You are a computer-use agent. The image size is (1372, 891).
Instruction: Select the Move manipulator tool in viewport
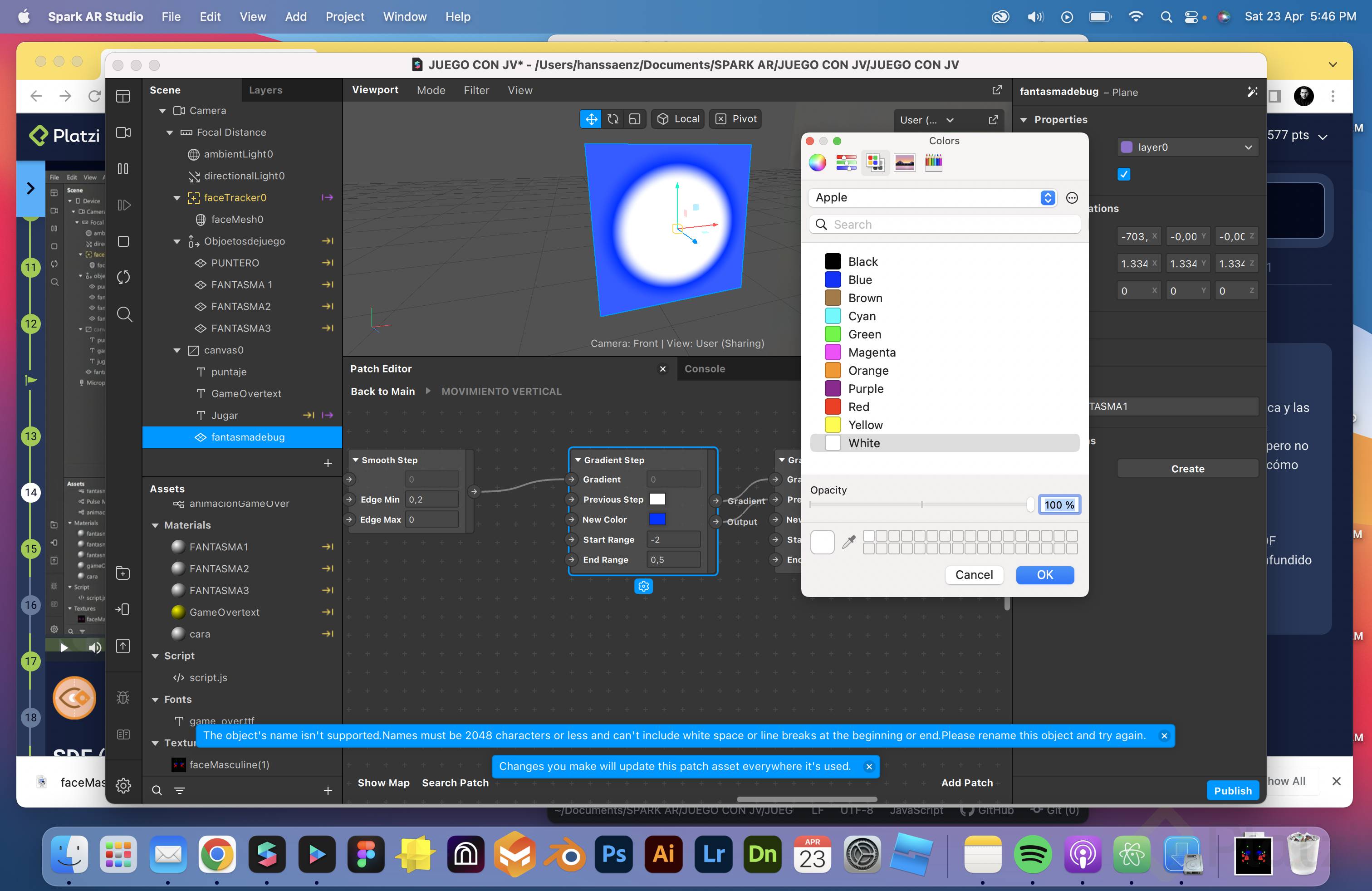[591, 119]
